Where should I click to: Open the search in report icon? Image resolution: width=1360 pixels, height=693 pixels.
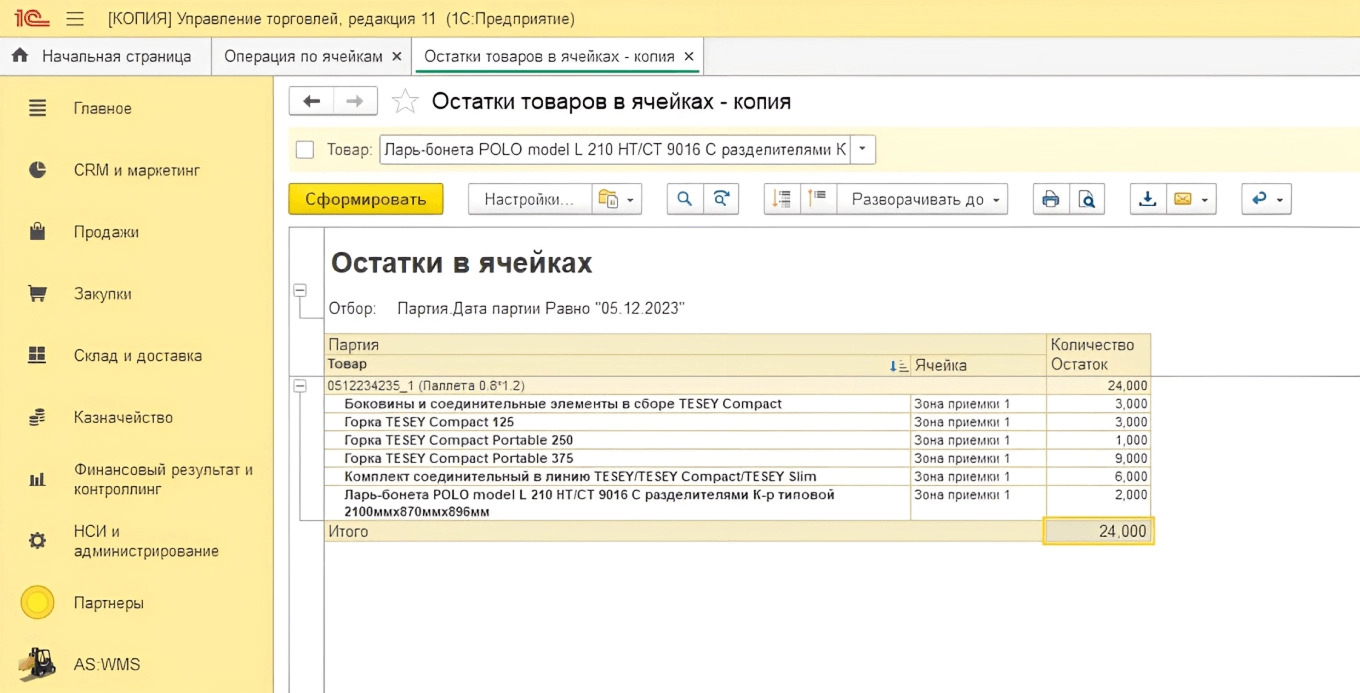(x=685, y=198)
